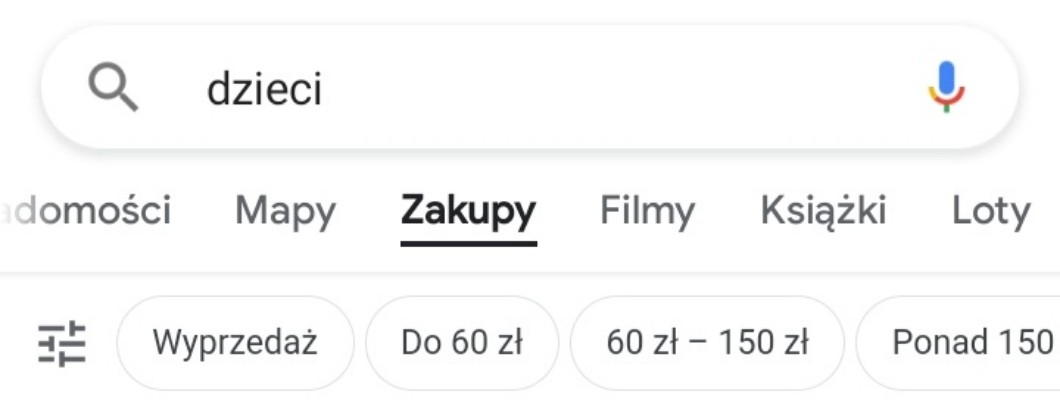Tap the word "dzieci" in the query

tap(264, 90)
